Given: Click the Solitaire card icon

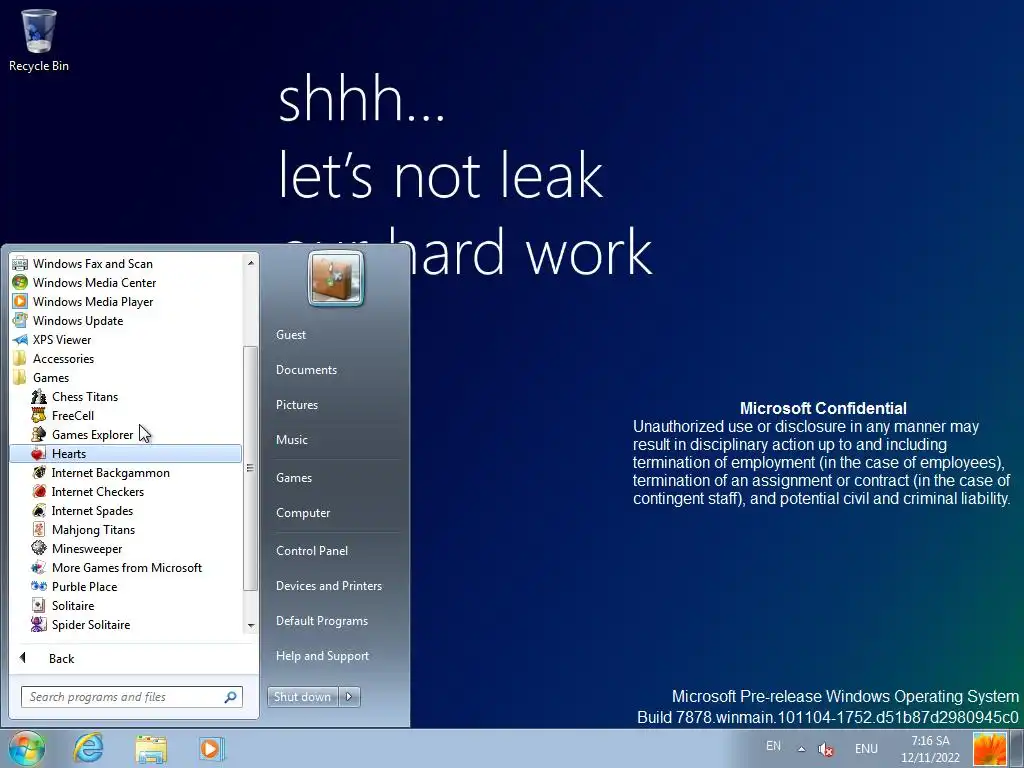Looking at the screenshot, I should tap(39, 605).
